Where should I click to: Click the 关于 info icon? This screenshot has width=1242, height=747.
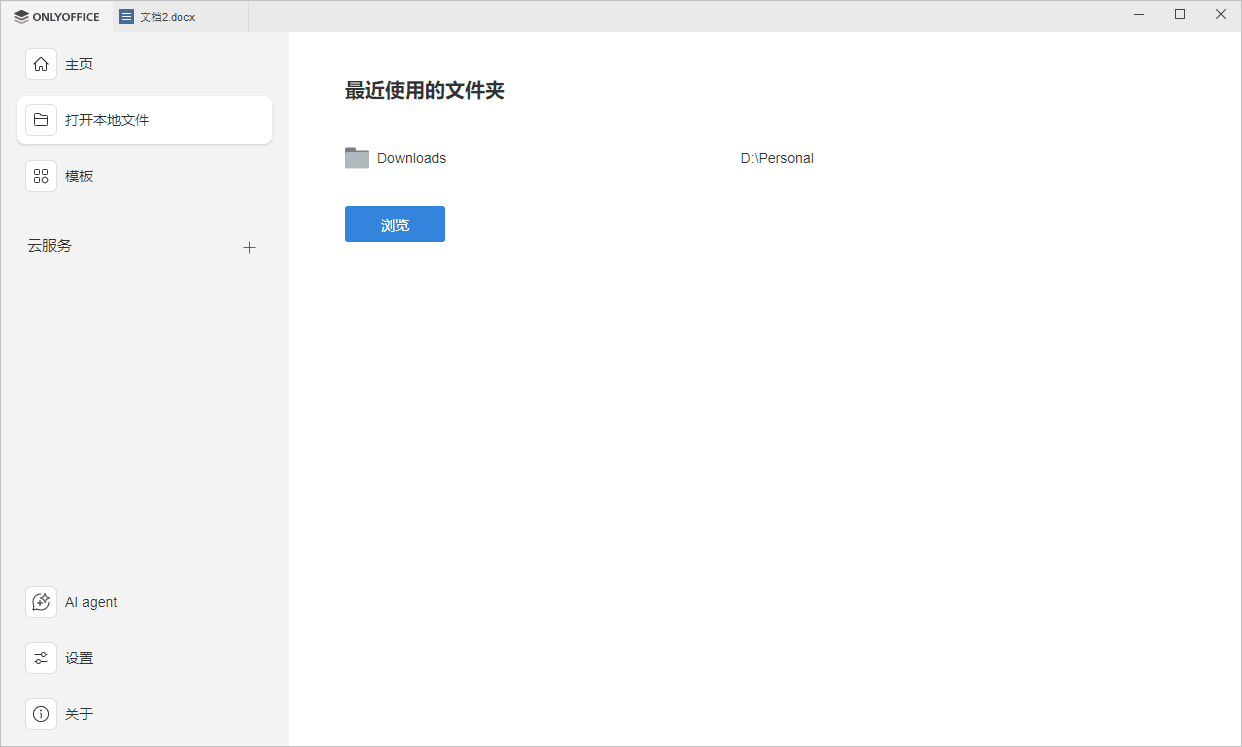40,713
